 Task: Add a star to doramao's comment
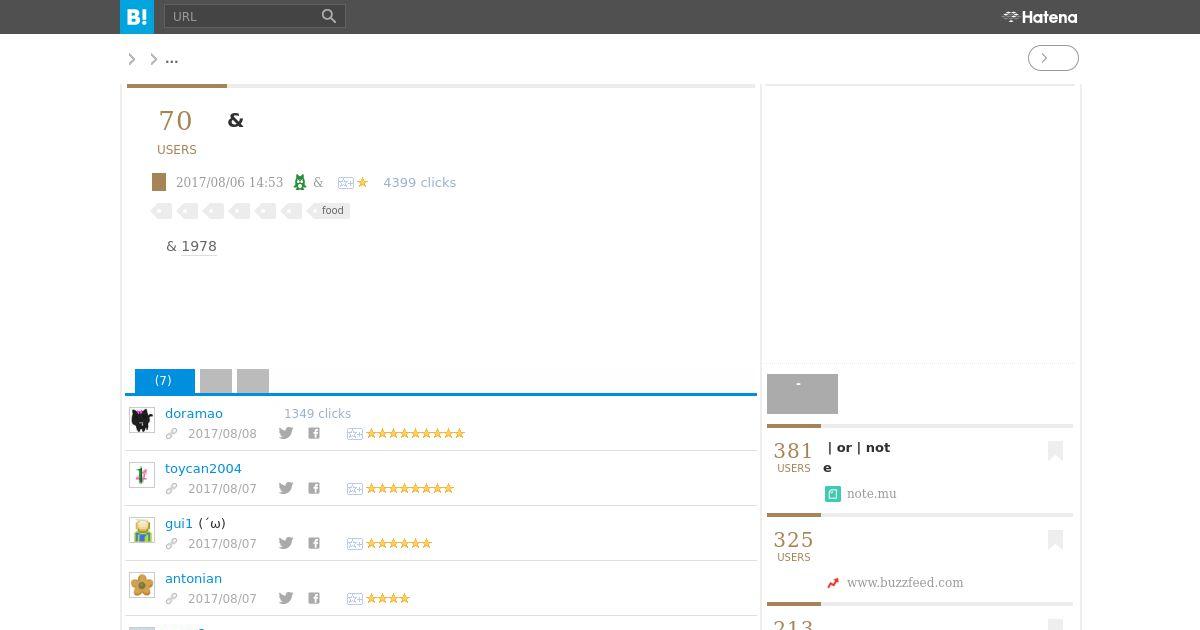(x=354, y=434)
